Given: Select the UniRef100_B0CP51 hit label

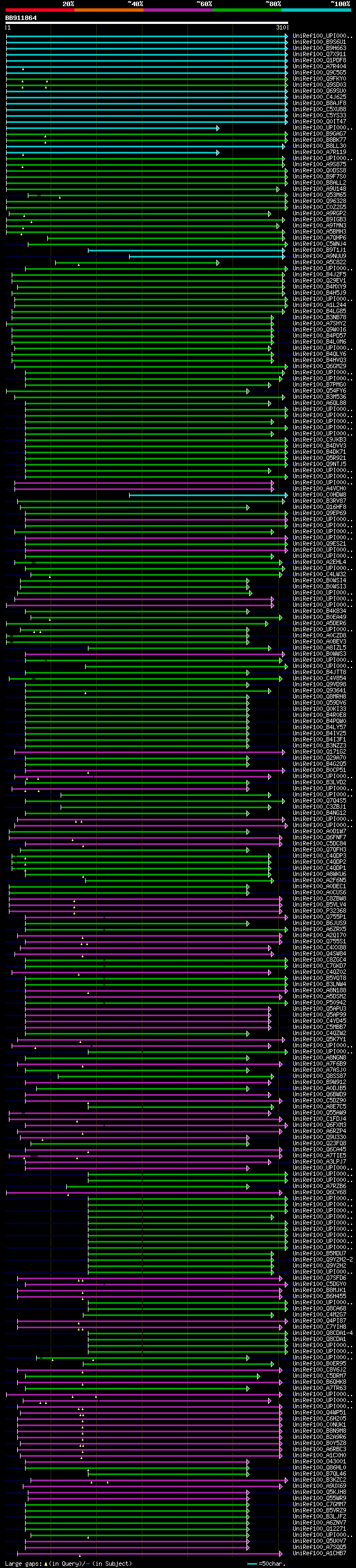Looking at the screenshot, I should [x=319, y=770].
